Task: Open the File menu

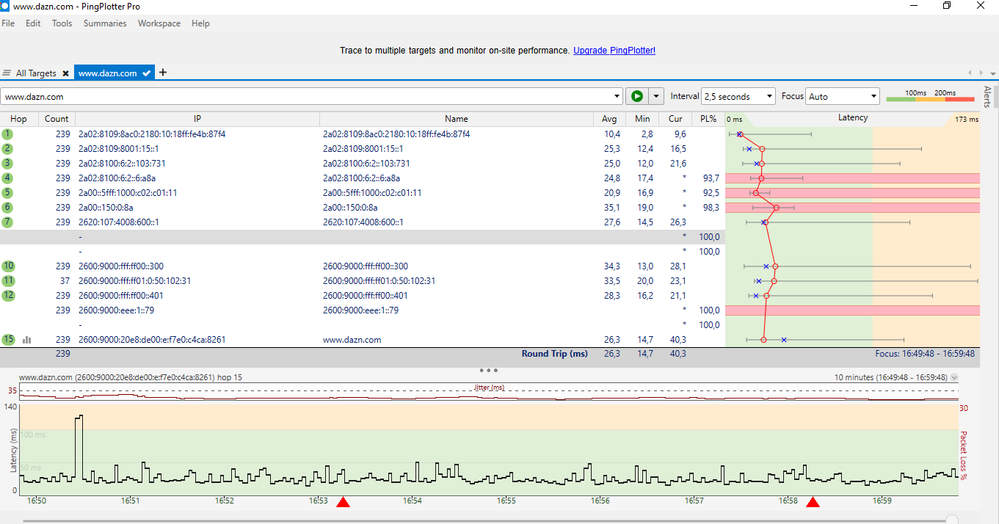Action: click(8, 23)
